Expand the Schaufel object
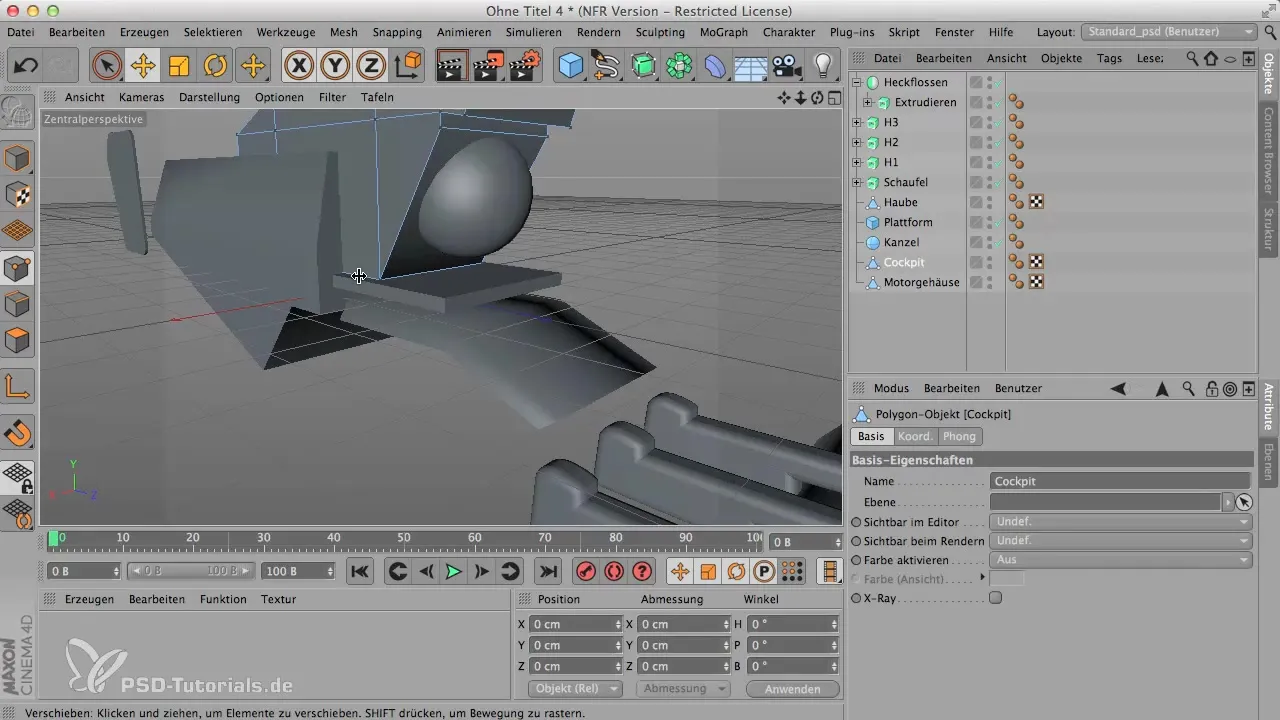Viewport: 1280px width, 720px height. coord(857,182)
